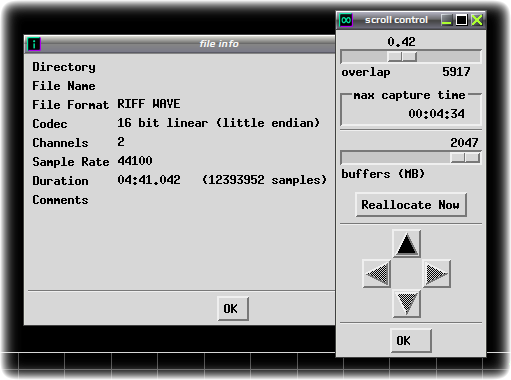Click the sample rate value 44100

(135, 161)
